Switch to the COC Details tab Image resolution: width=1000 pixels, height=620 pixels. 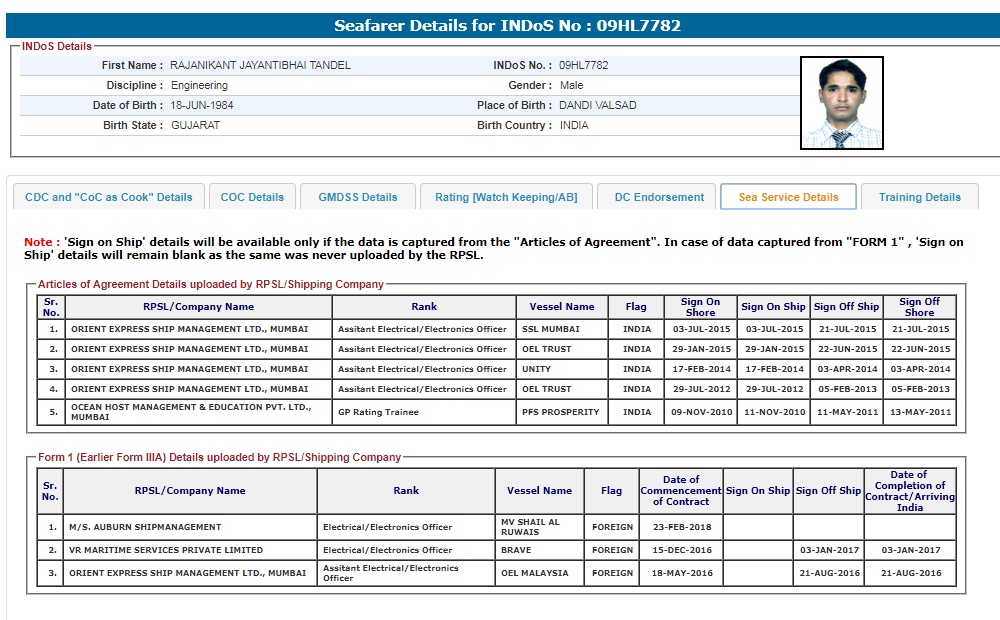click(x=252, y=197)
